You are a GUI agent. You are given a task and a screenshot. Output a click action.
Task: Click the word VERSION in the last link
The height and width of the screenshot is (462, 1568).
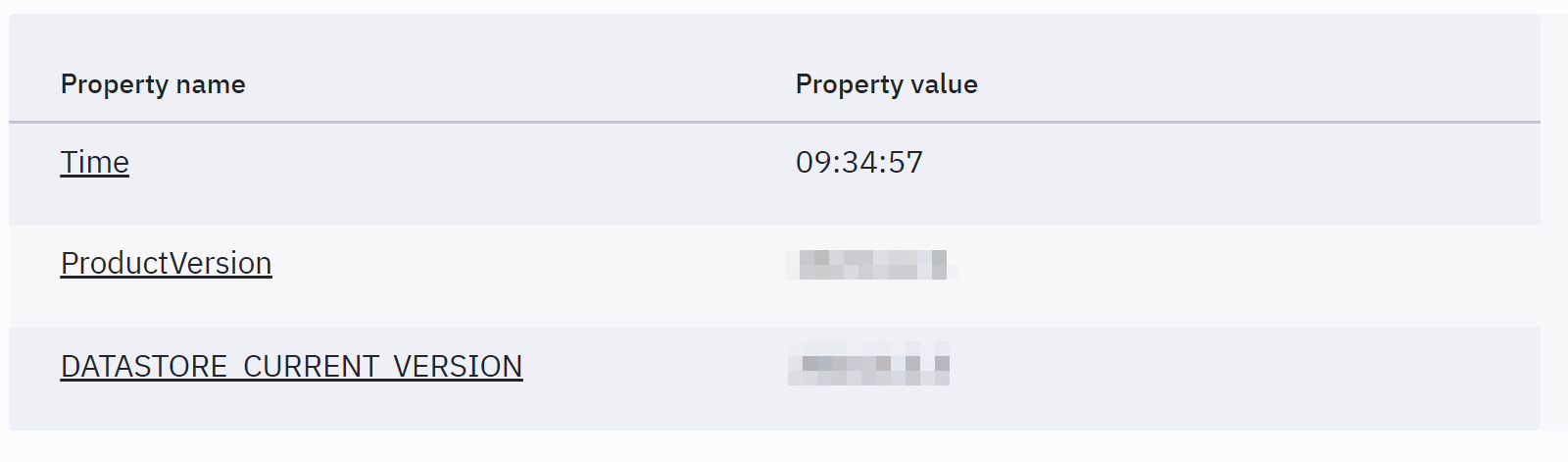click(458, 367)
